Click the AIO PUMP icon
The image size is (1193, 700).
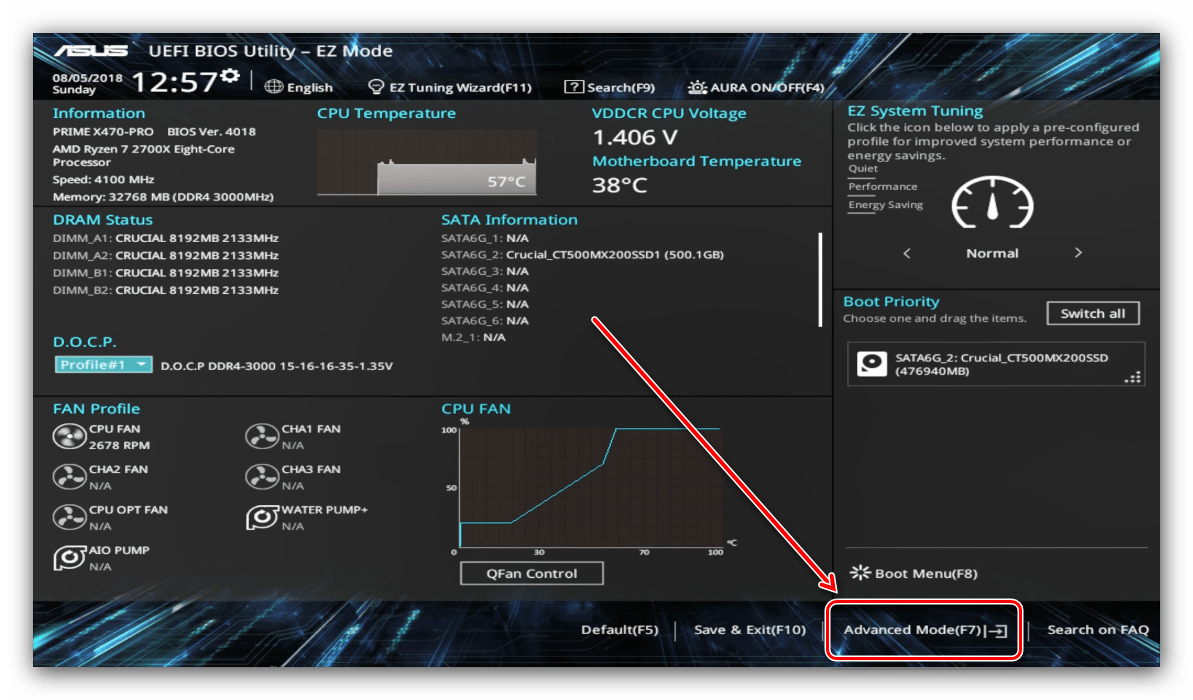[x=70, y=558]
